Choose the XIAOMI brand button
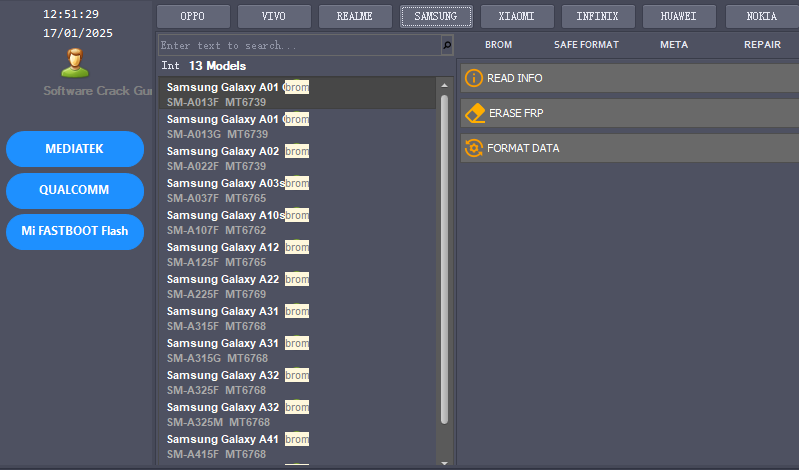Screen dimensions: 799x470 [516, 16]
